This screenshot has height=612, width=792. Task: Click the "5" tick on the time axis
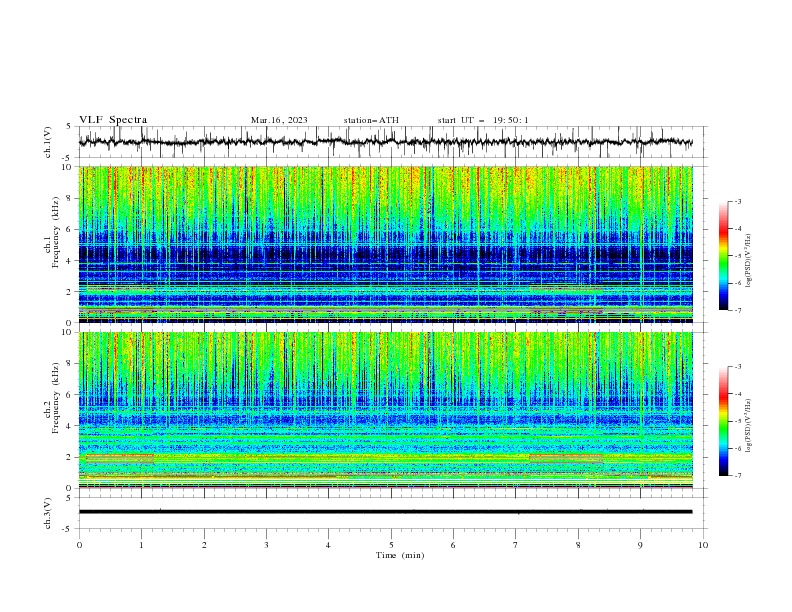[391, 545]
